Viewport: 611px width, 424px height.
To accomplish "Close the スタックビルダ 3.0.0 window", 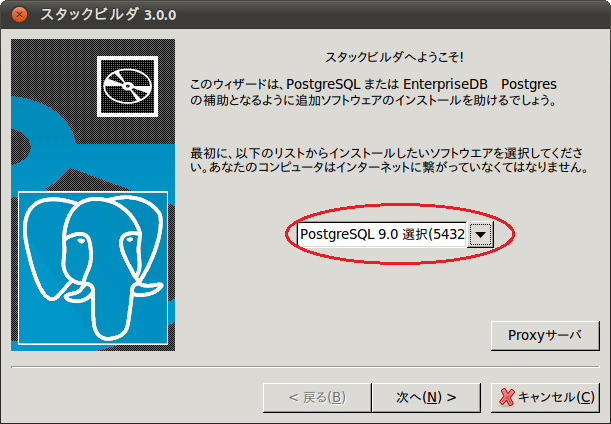I will (19, 15).
